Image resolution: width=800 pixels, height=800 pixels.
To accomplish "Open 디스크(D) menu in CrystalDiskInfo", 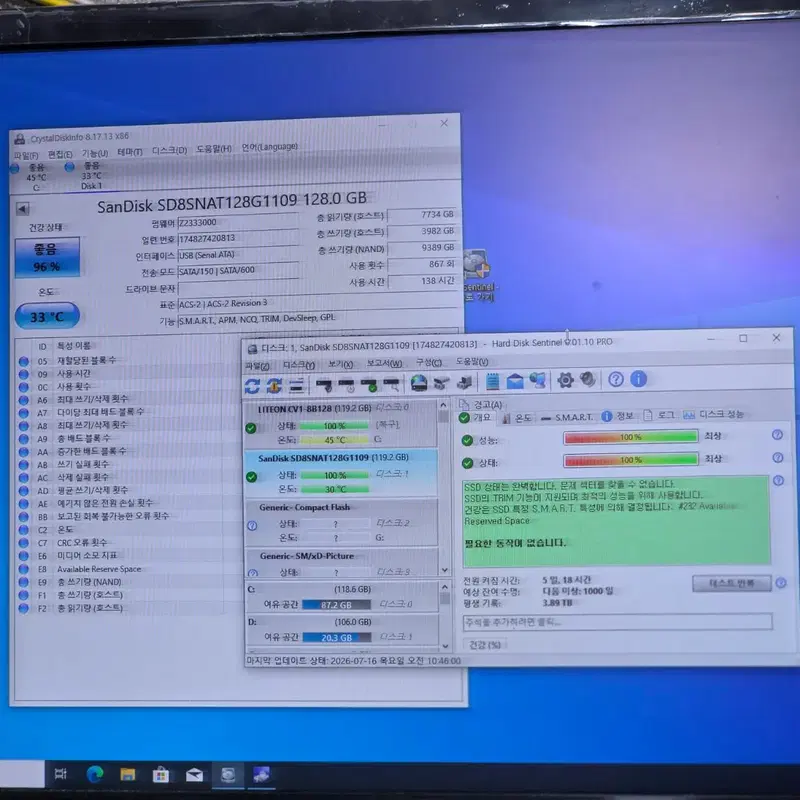I will [169, 151].
